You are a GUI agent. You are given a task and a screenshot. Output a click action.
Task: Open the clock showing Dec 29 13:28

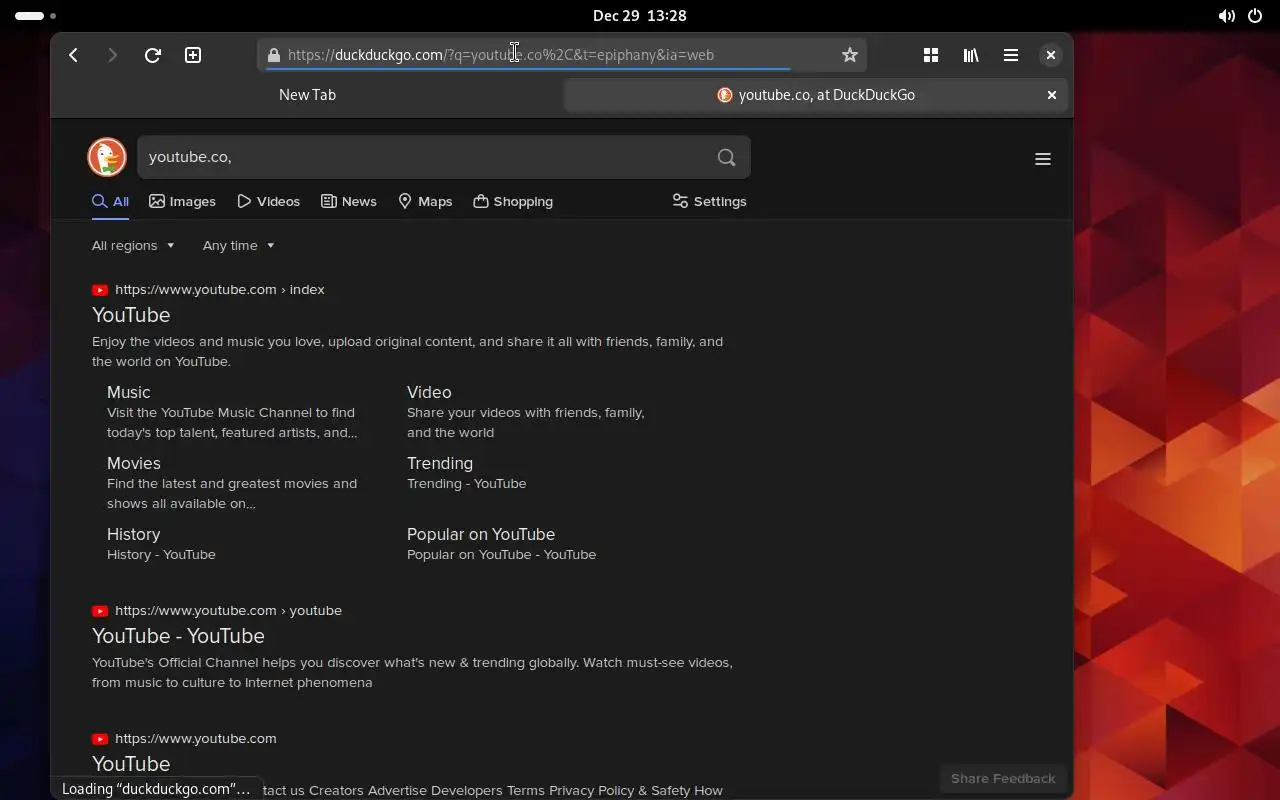tap(640, 16)
